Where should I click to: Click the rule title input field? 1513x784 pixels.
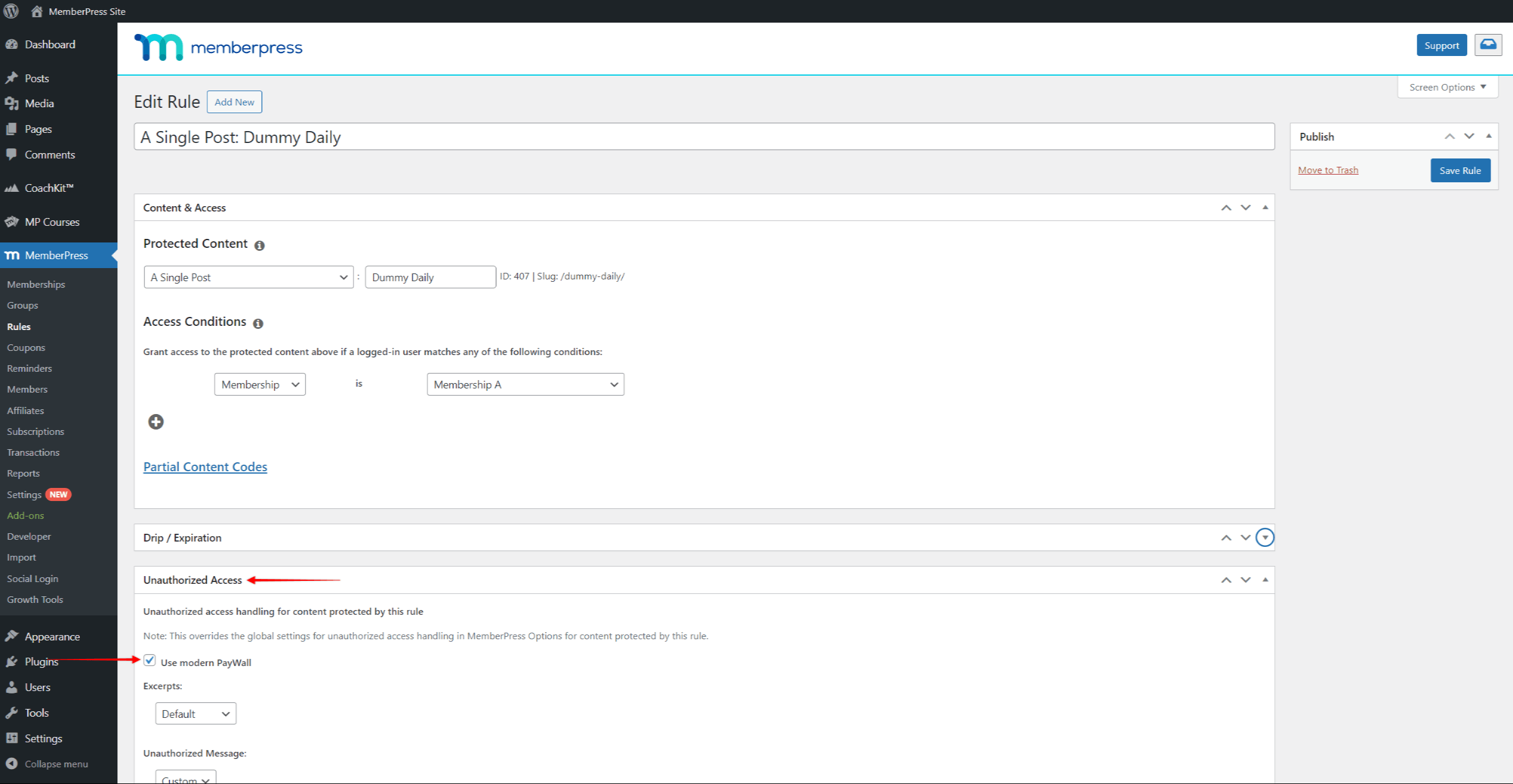704,137
